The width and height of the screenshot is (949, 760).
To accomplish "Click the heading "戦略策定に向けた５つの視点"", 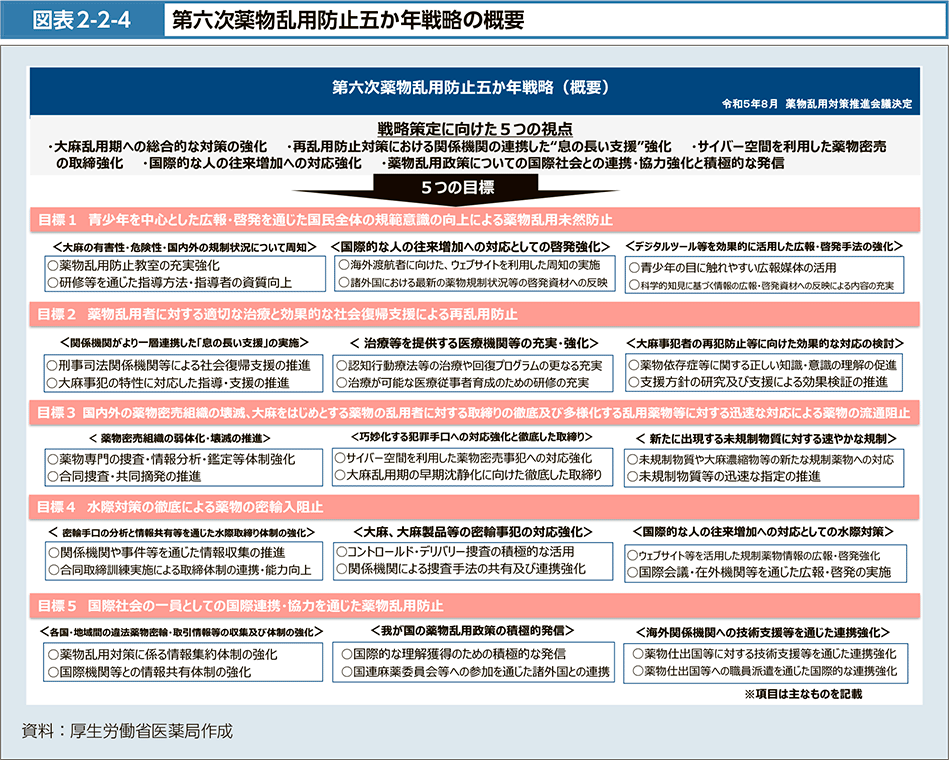I will 475,128.
